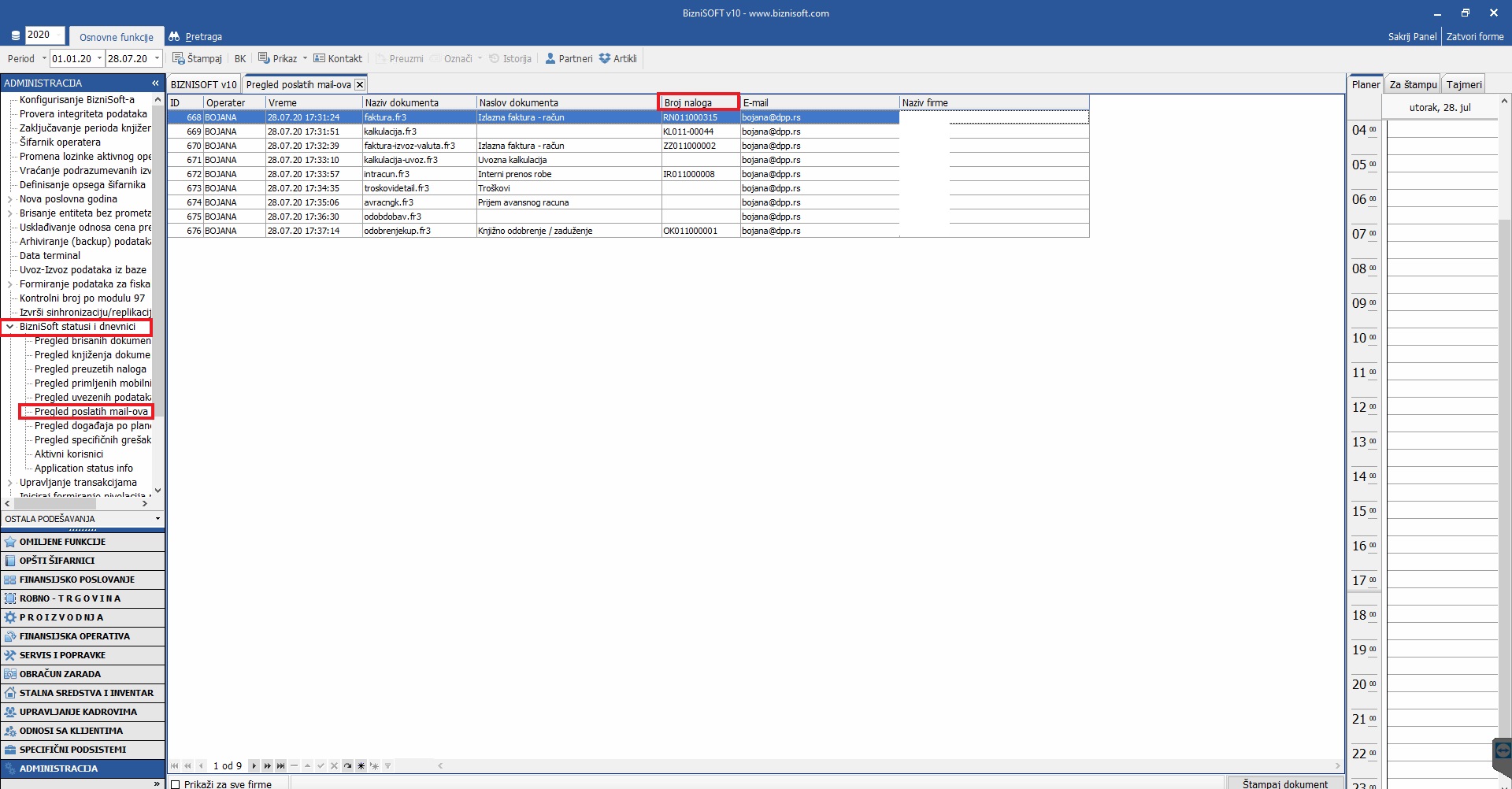Open the PROIZVODNJA module
This screenshot has width=1512, height=789.
click(83, 617)
